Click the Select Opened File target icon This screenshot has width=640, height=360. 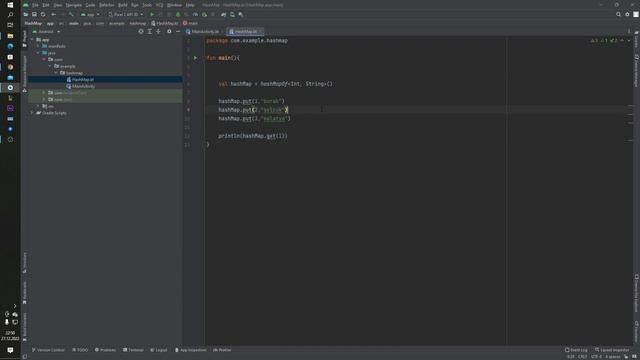141,31
